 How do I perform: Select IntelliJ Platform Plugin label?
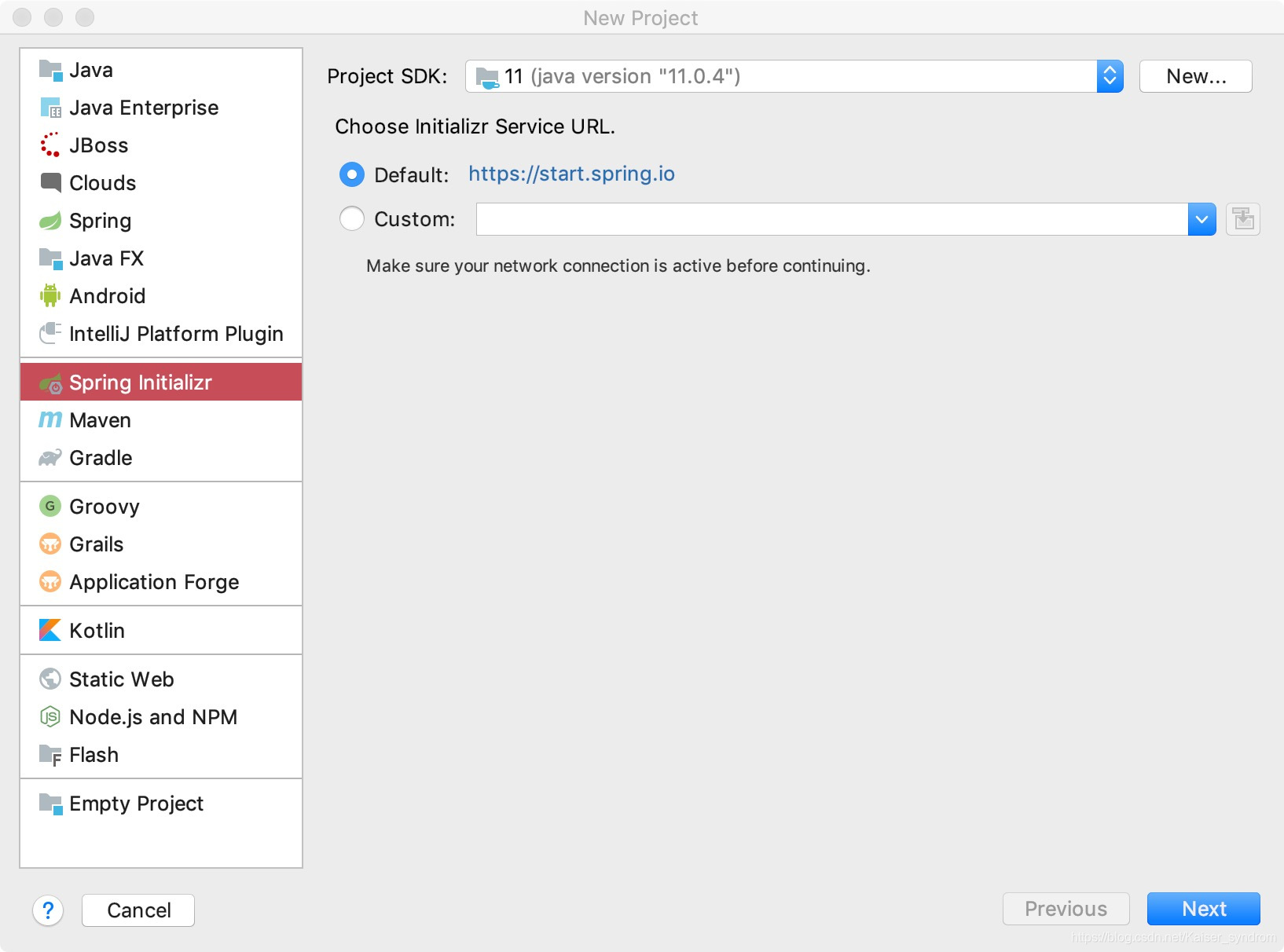pyautogui.click(x=176, y=334)
